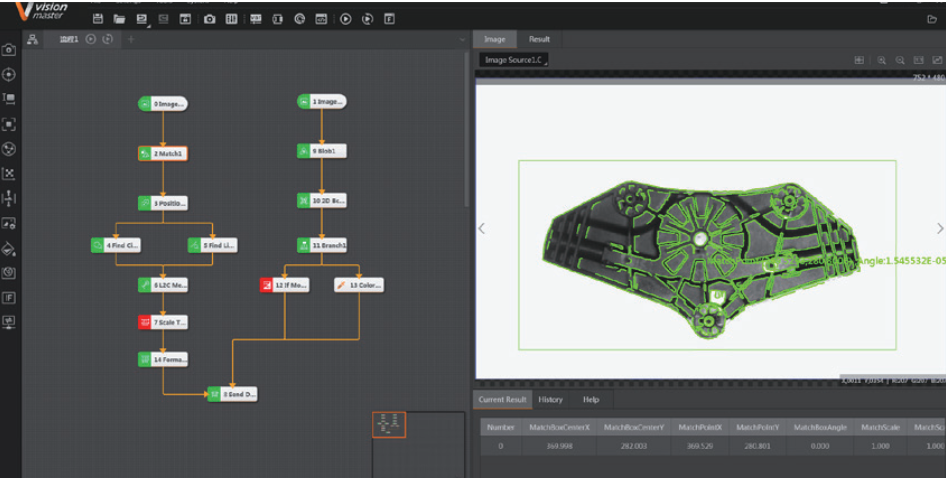
Task: Zoom out on the image view
Action: tap(900, 60)
